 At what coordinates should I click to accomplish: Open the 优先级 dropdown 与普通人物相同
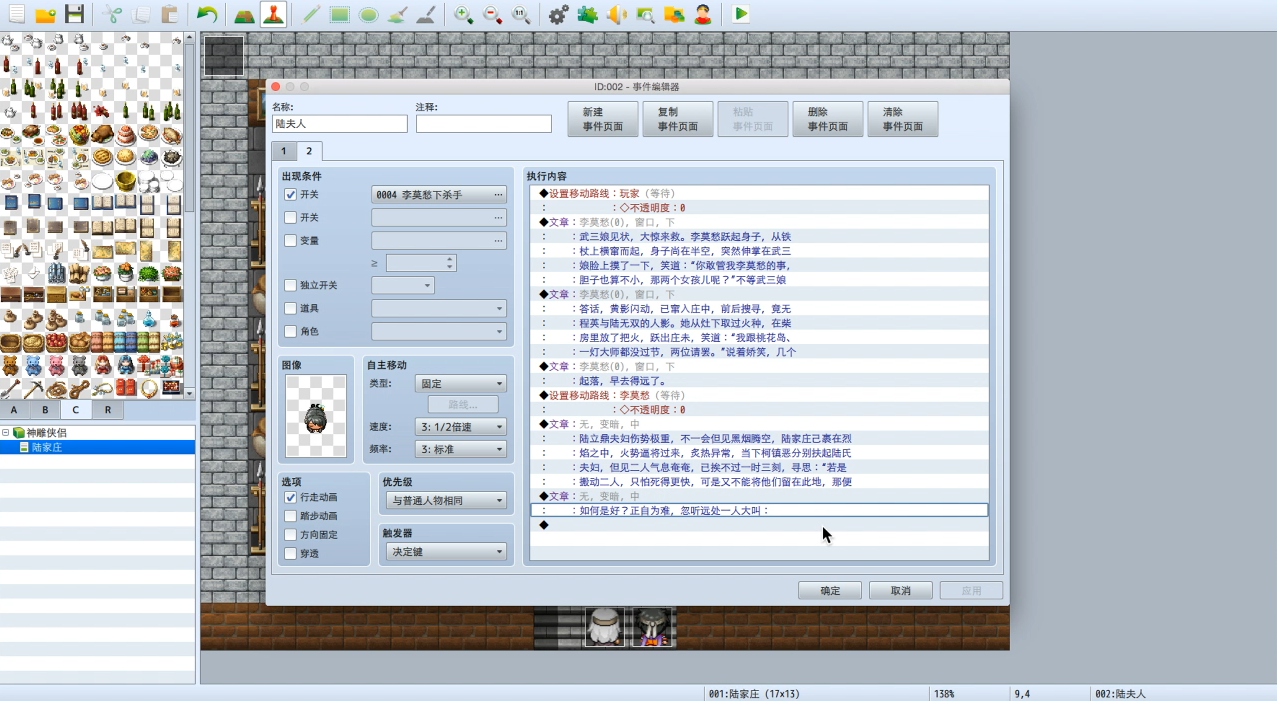(445, 500)
